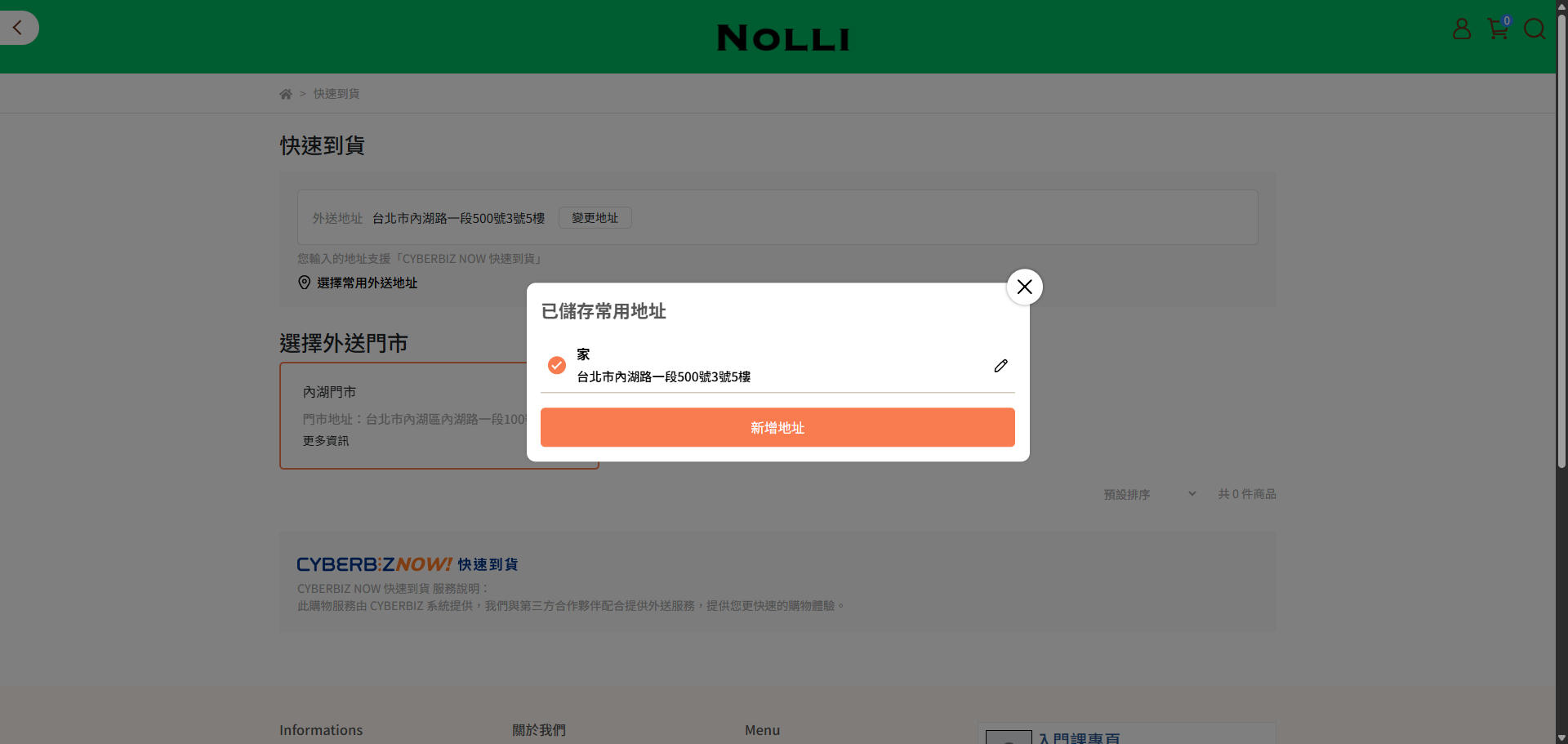This screenshot has height=744, width=1568.
Task: Select the 家 address radio checkmark
Action: [557, 365]
